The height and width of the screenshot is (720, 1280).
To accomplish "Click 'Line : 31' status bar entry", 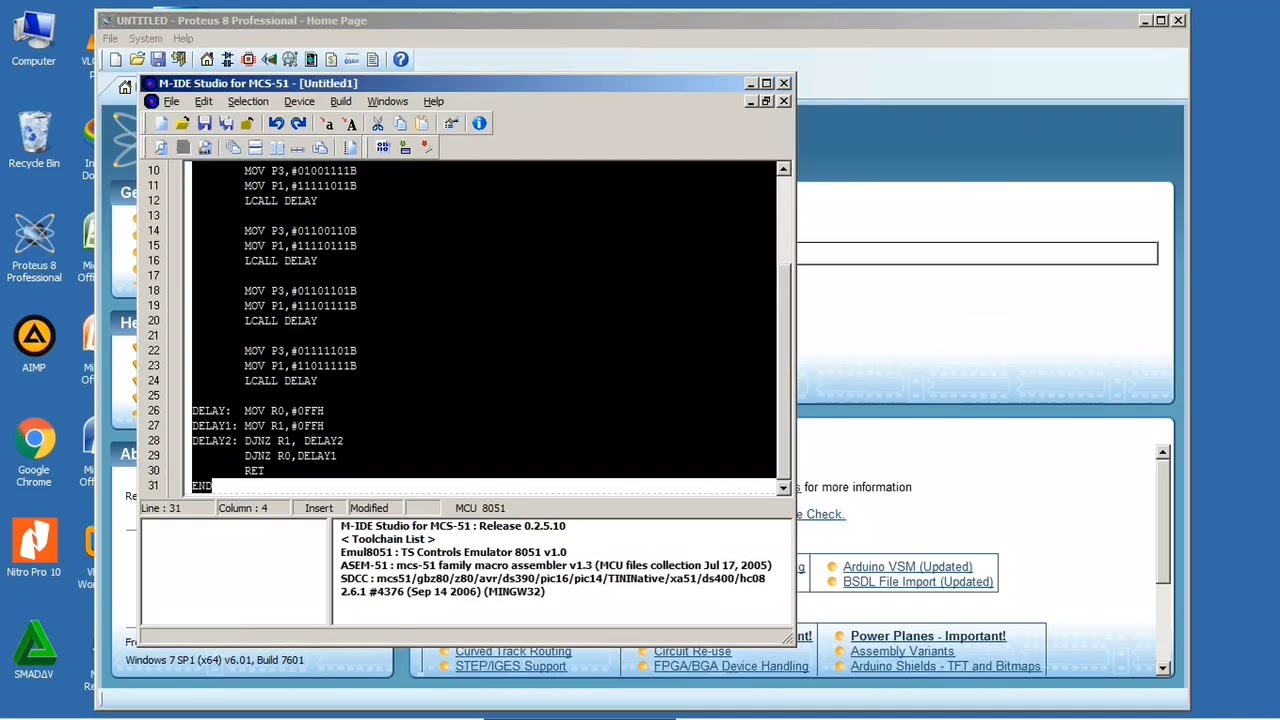I will (161, 508).
